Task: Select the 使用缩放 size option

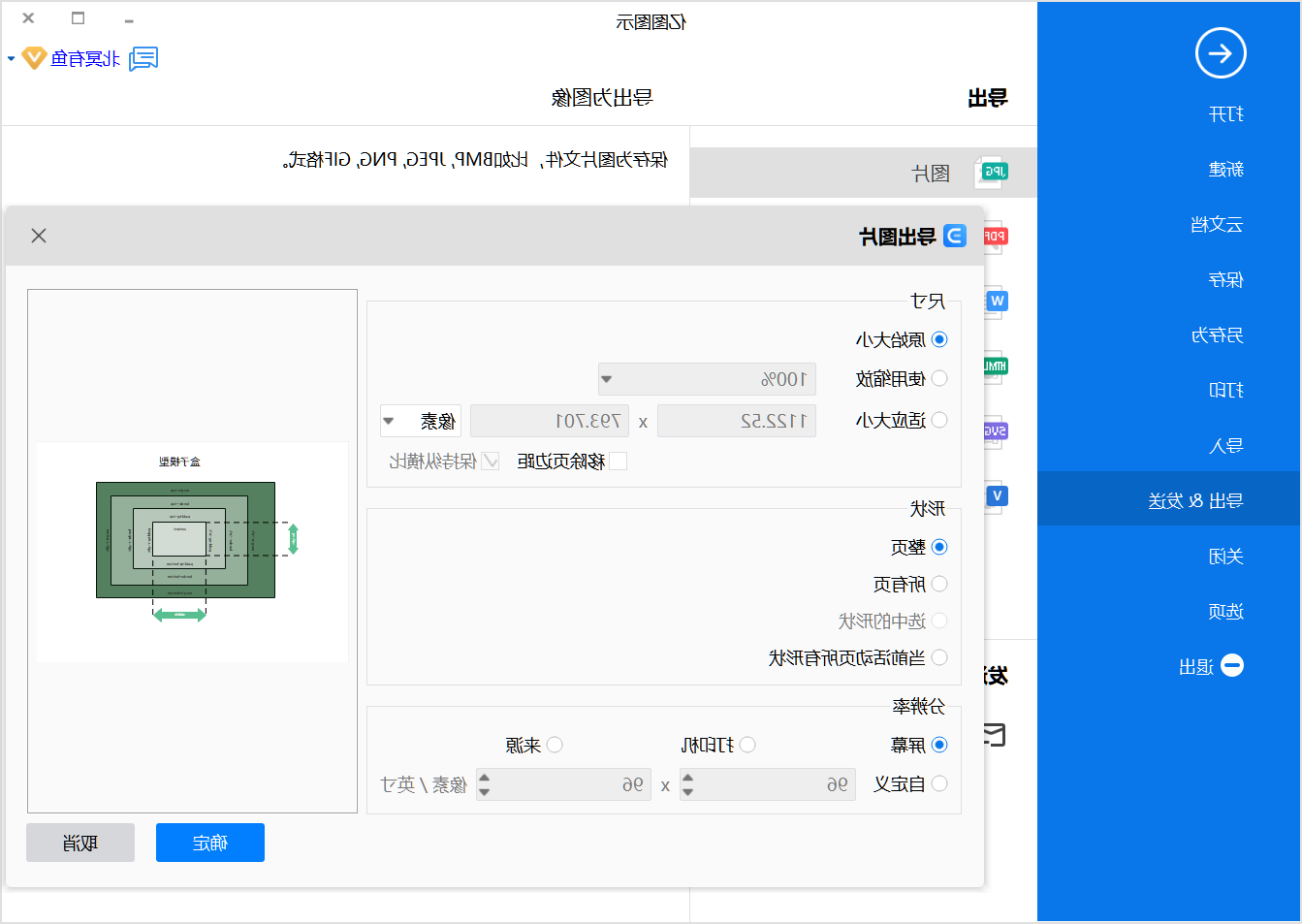Action: point(939,378)
